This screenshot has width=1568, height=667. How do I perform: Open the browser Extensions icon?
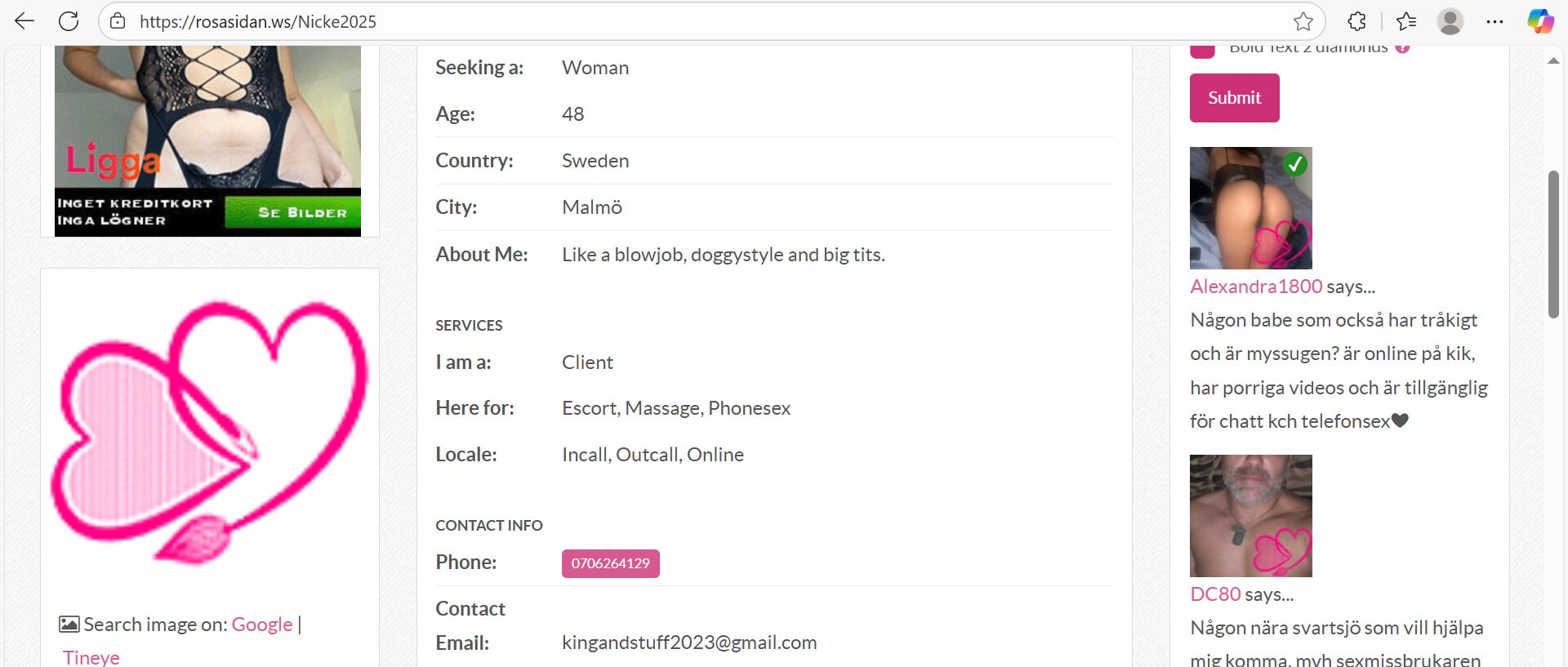[x=1356, y=21]
